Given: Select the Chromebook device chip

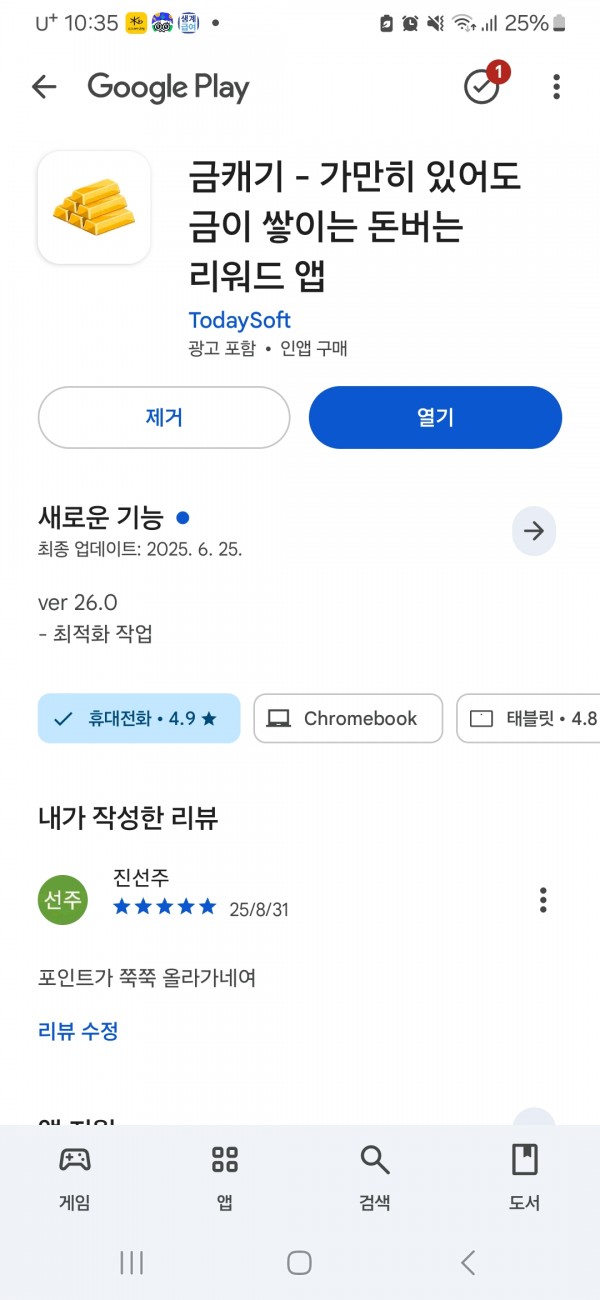Looking at the screenshot, I should (x=348, y=718).
